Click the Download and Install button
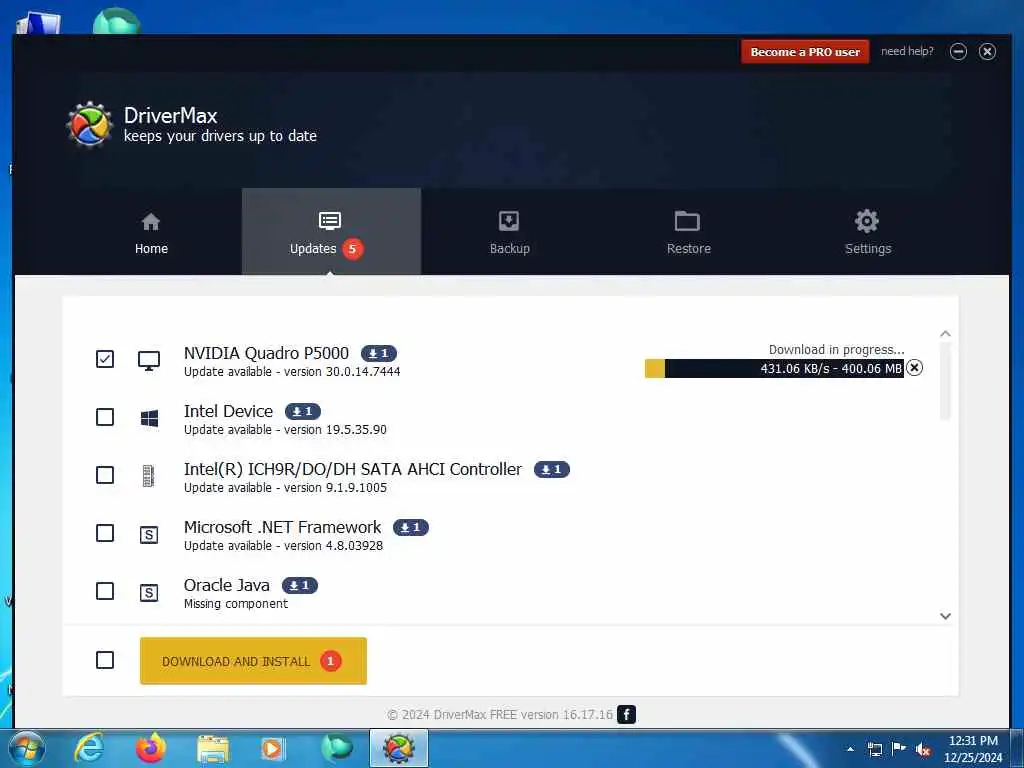 (253, 661)
